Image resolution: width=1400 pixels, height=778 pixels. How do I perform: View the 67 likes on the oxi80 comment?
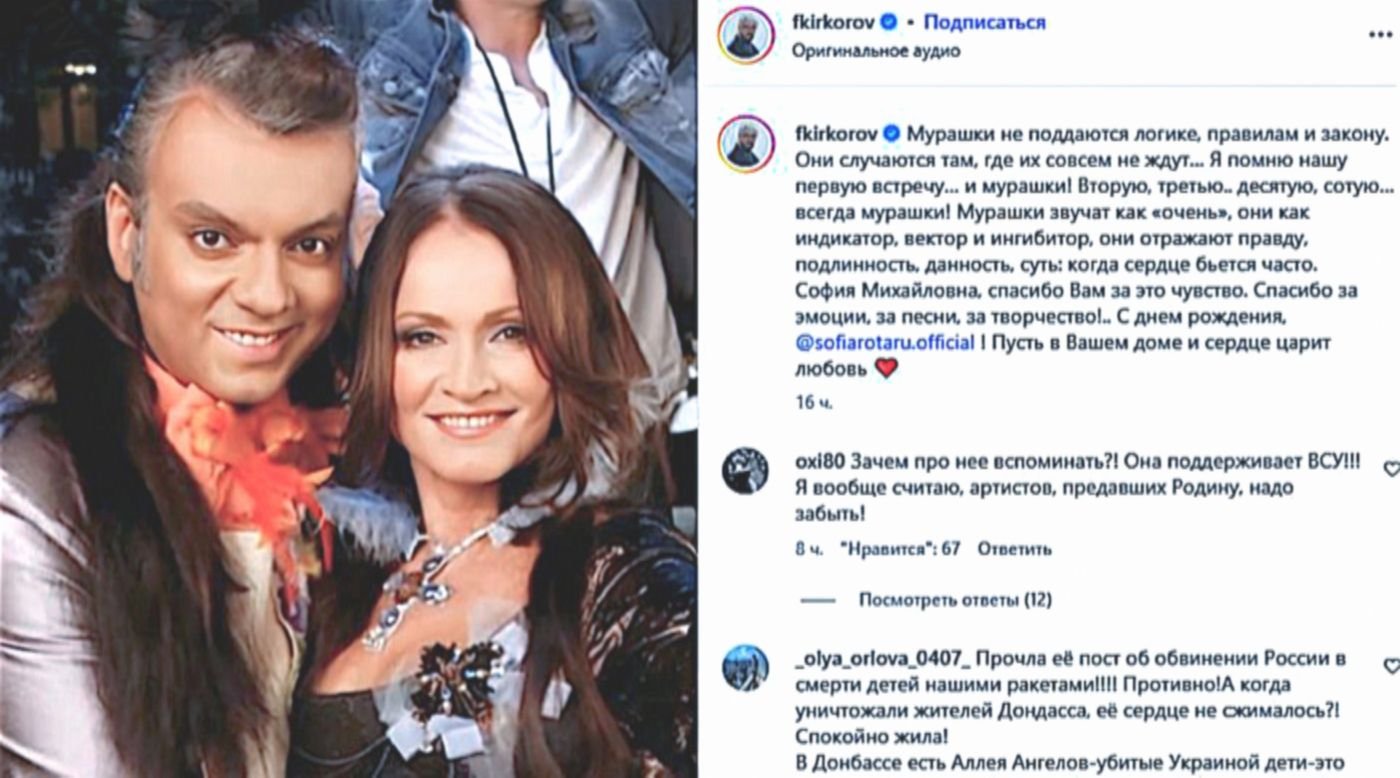pyautogui.click(x=901, y=549)
